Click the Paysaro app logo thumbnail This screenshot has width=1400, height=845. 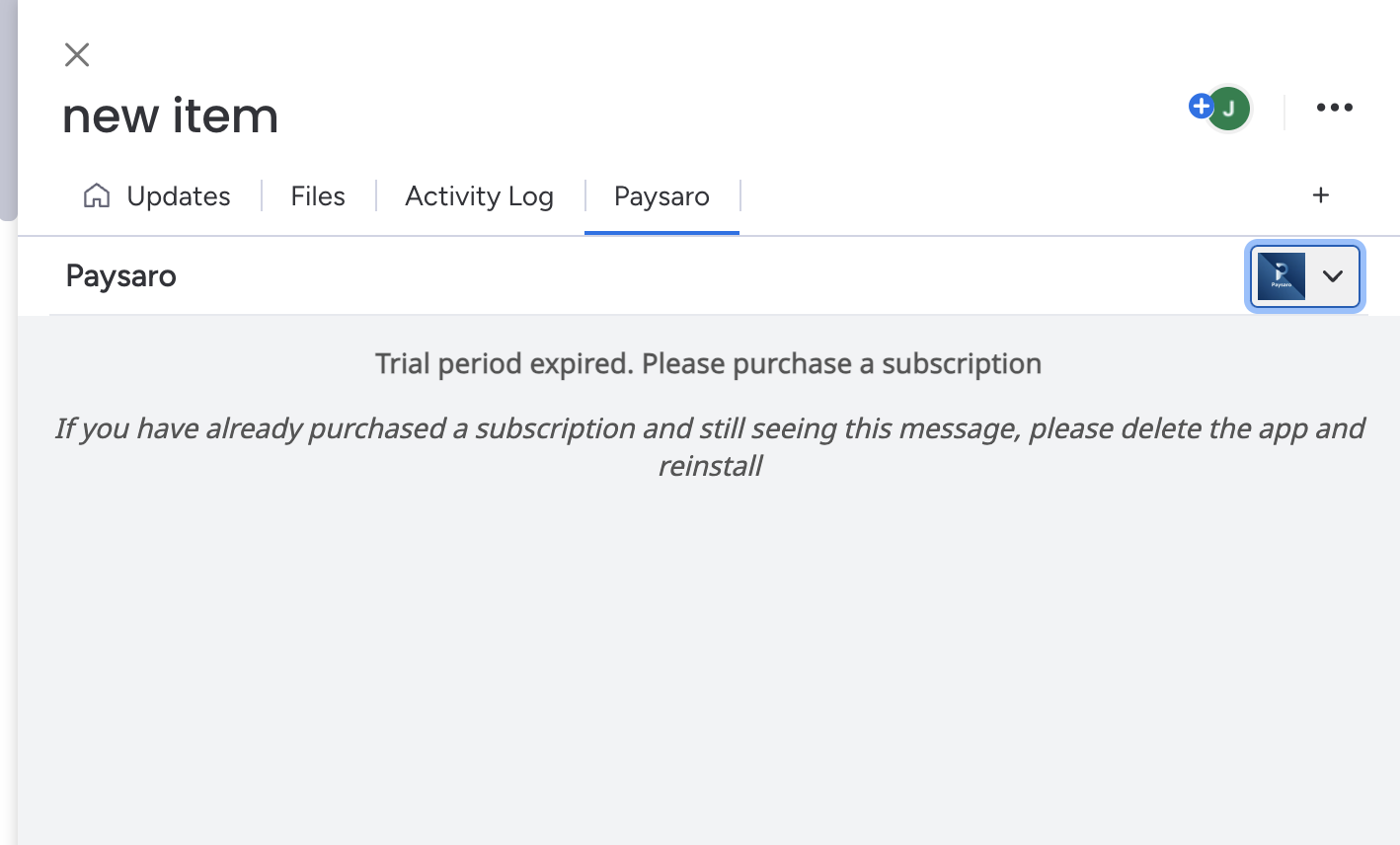click(1282, 276)
